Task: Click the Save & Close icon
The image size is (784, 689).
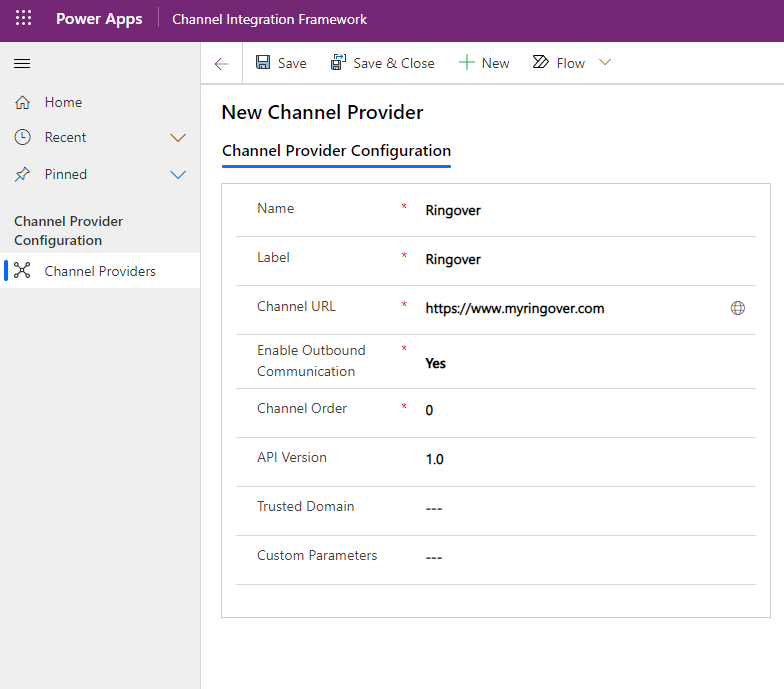Action: point(338,62)
